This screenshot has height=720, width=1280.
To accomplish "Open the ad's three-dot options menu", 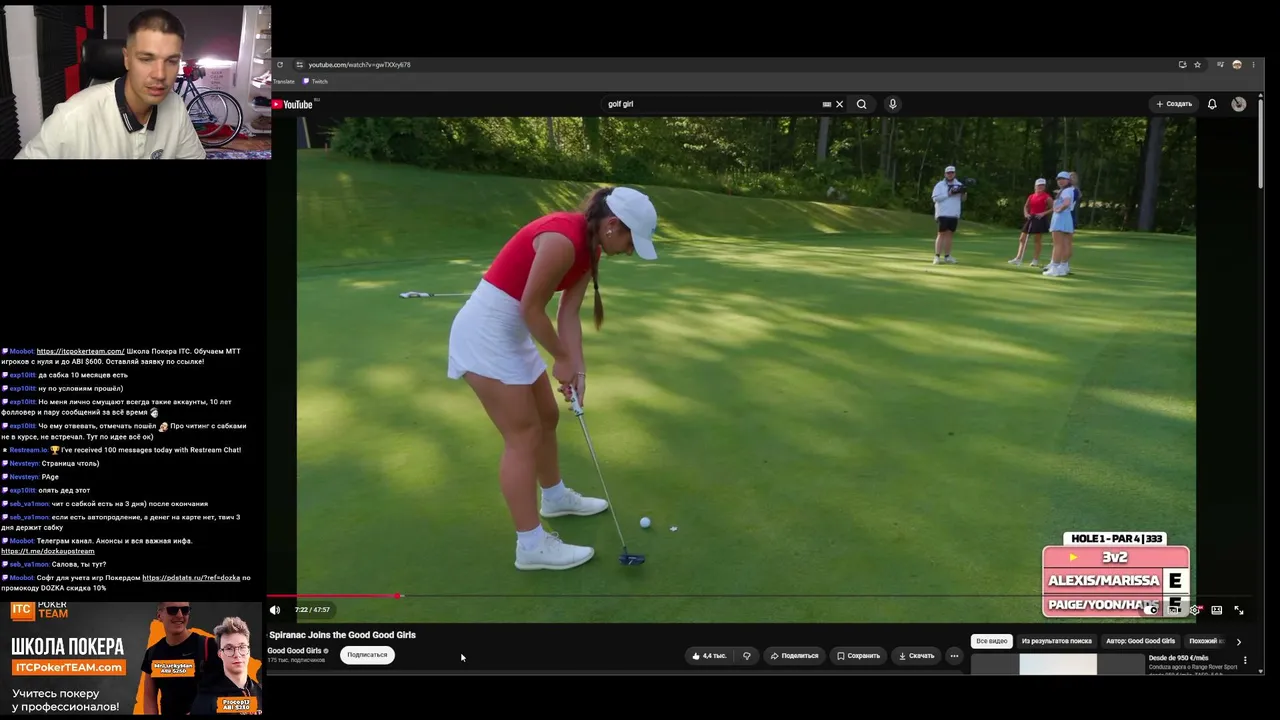I will [1245, 661].
